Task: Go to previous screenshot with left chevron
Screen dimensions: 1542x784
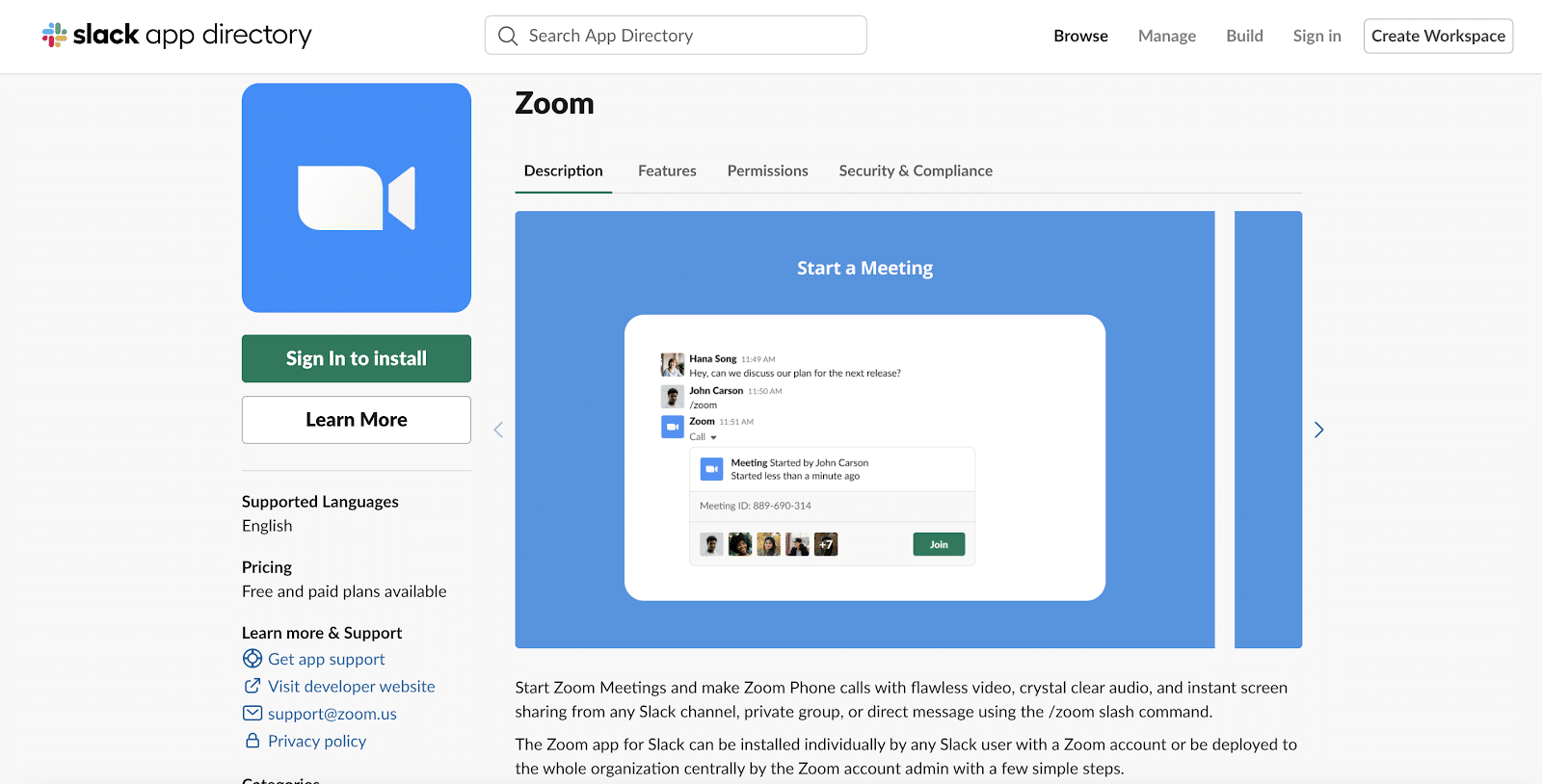Action: tap(498, 430)
